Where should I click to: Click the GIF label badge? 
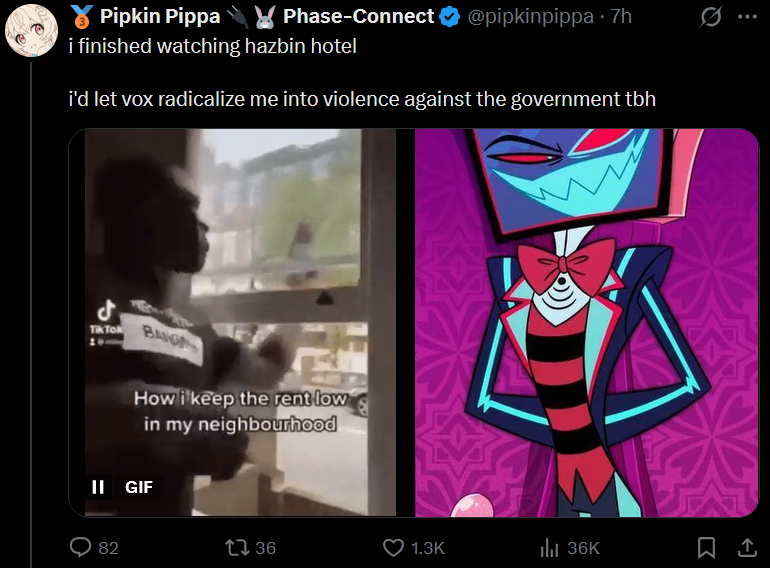tap(138, 487)
